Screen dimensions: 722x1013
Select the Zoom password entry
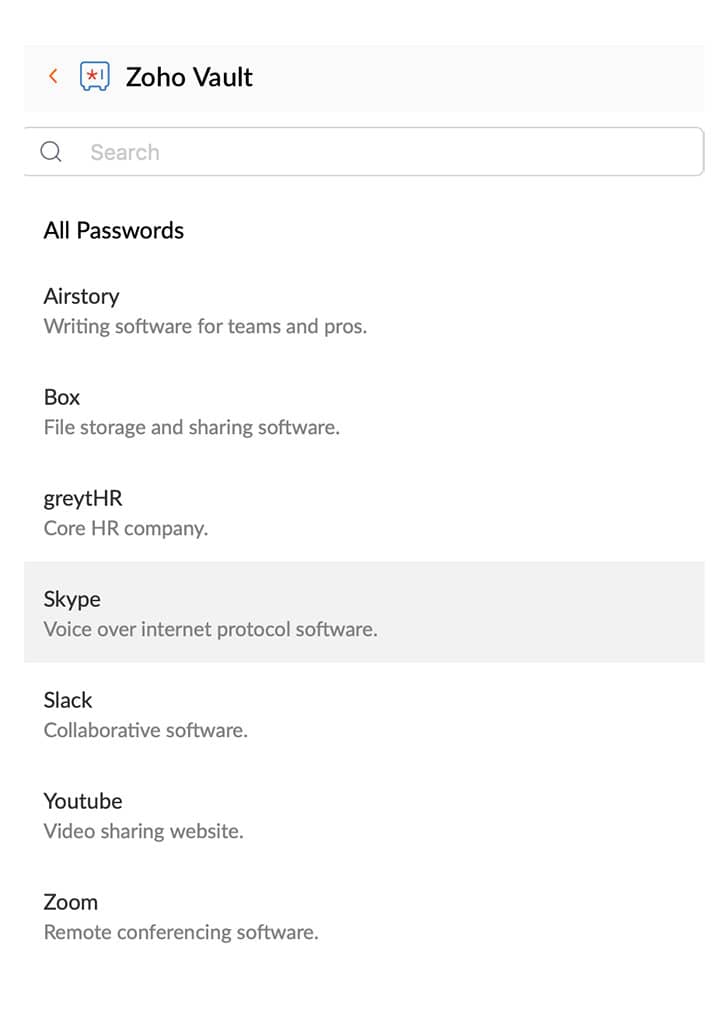pos(70,902)
